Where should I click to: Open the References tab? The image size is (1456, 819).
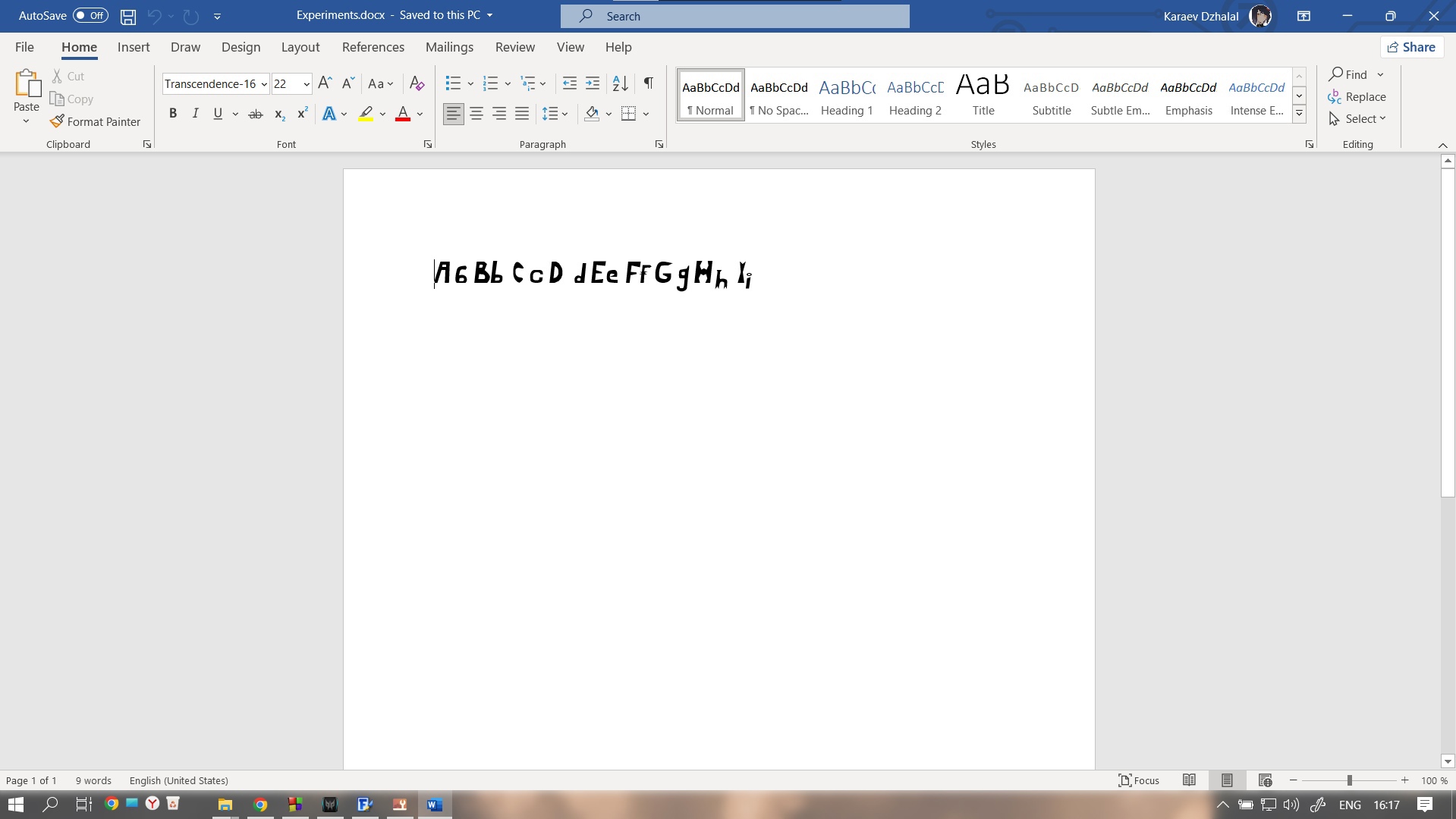[373, 47]
